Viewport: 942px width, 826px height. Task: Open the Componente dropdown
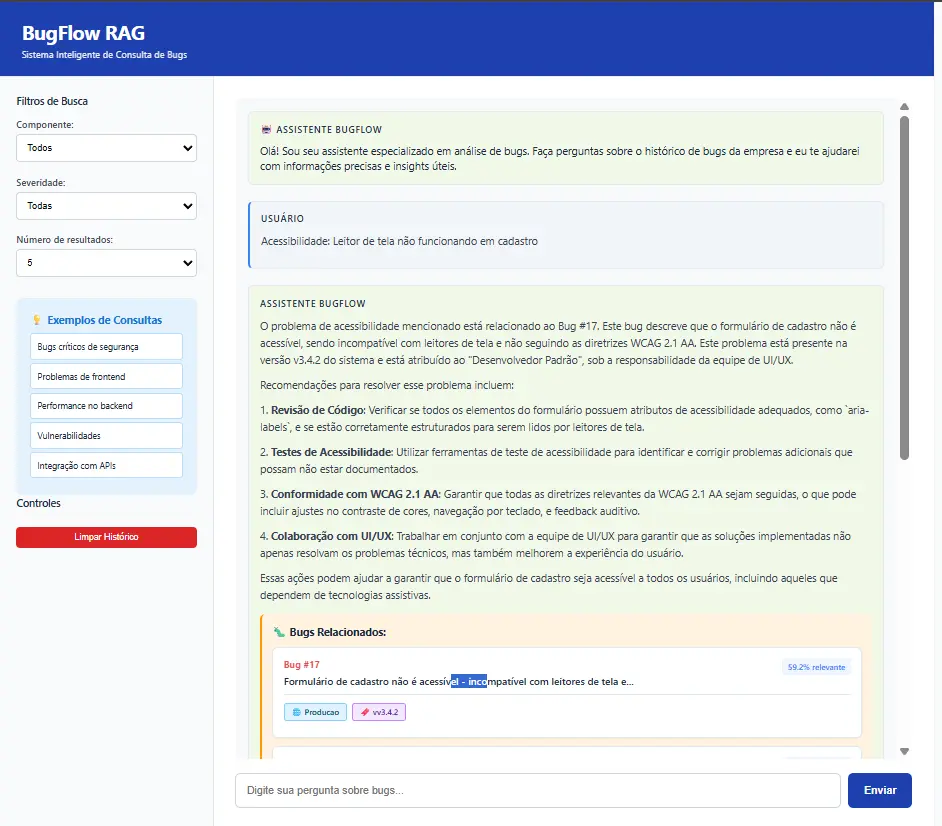(106, 147)
